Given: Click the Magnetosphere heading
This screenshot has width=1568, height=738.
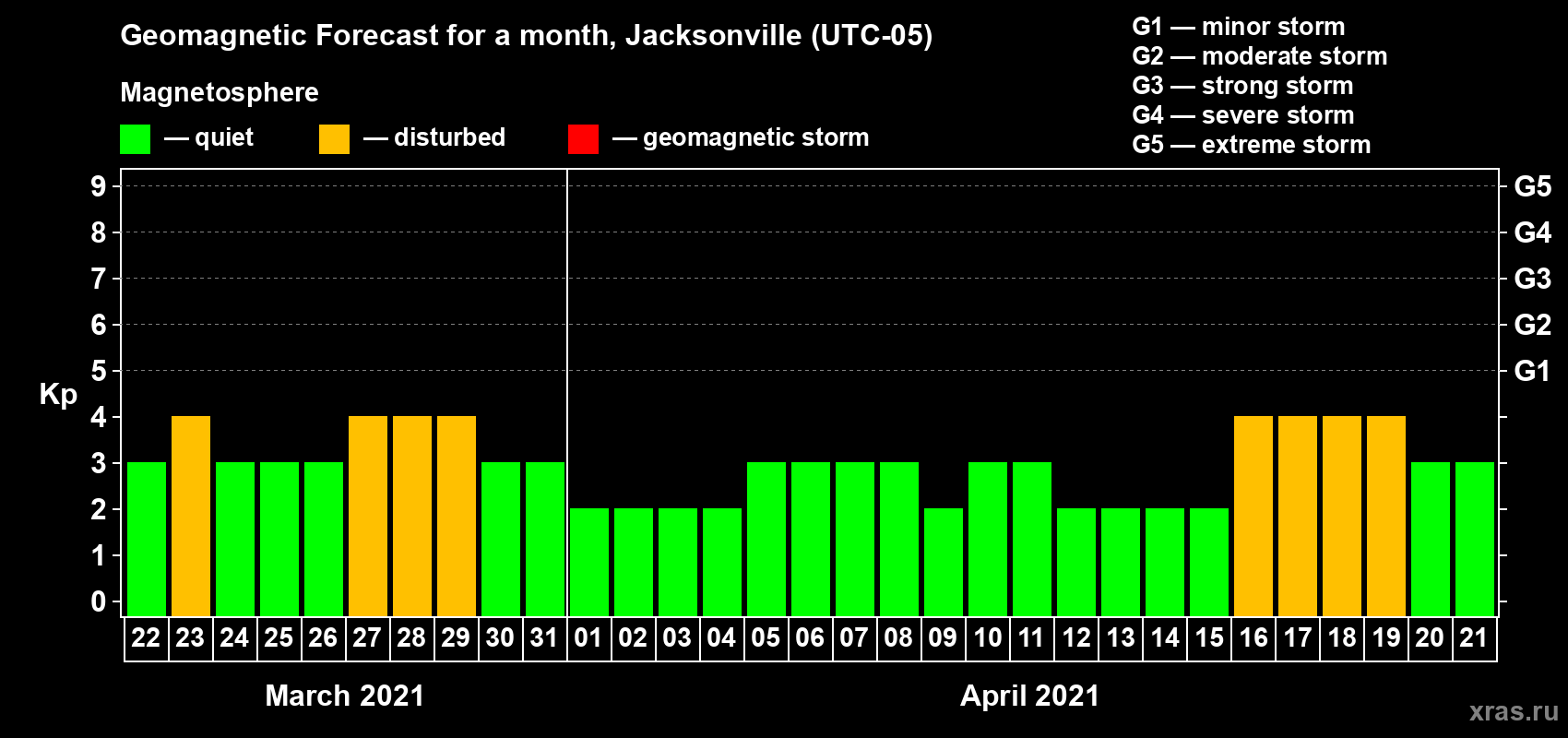Looking at the screenshot, I should (220, 93).
